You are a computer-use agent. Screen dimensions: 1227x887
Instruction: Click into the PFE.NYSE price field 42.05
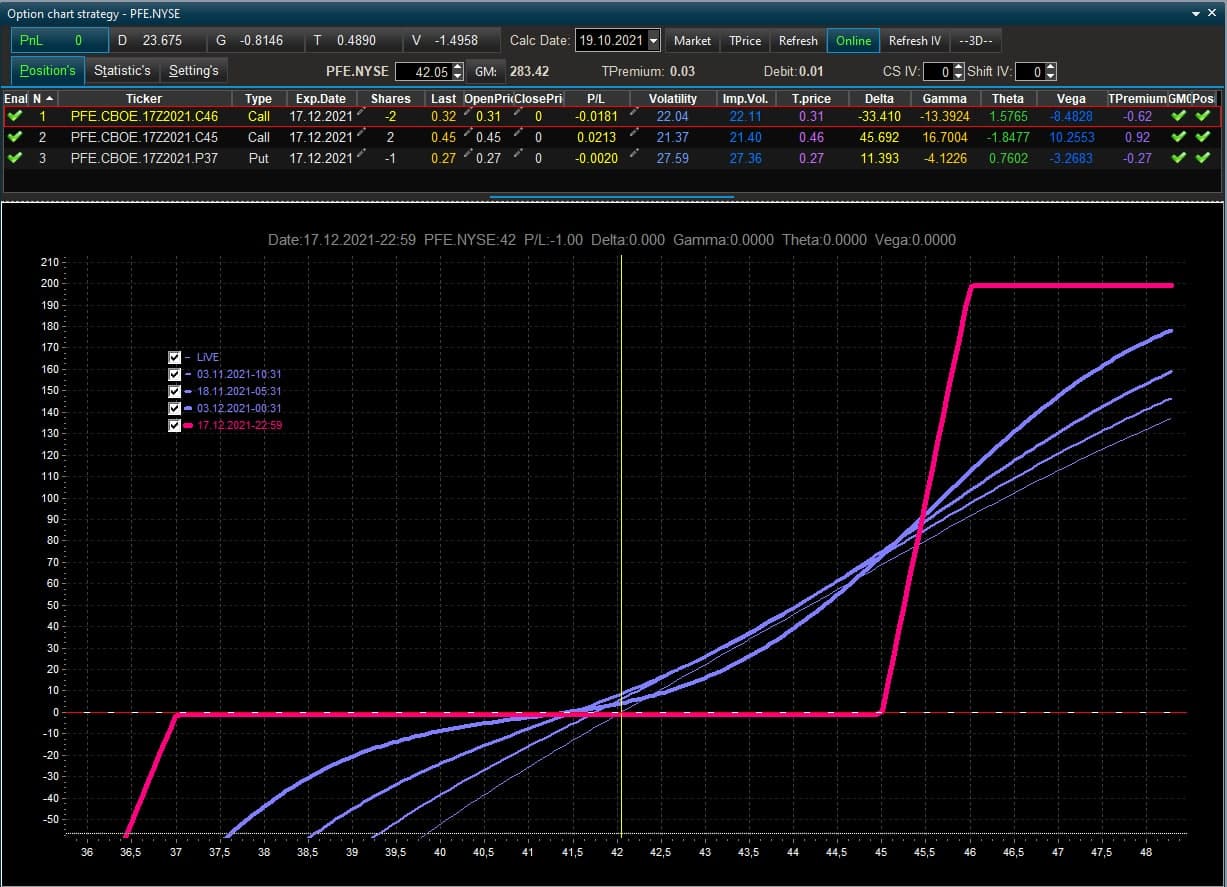(x=424, y=71)
